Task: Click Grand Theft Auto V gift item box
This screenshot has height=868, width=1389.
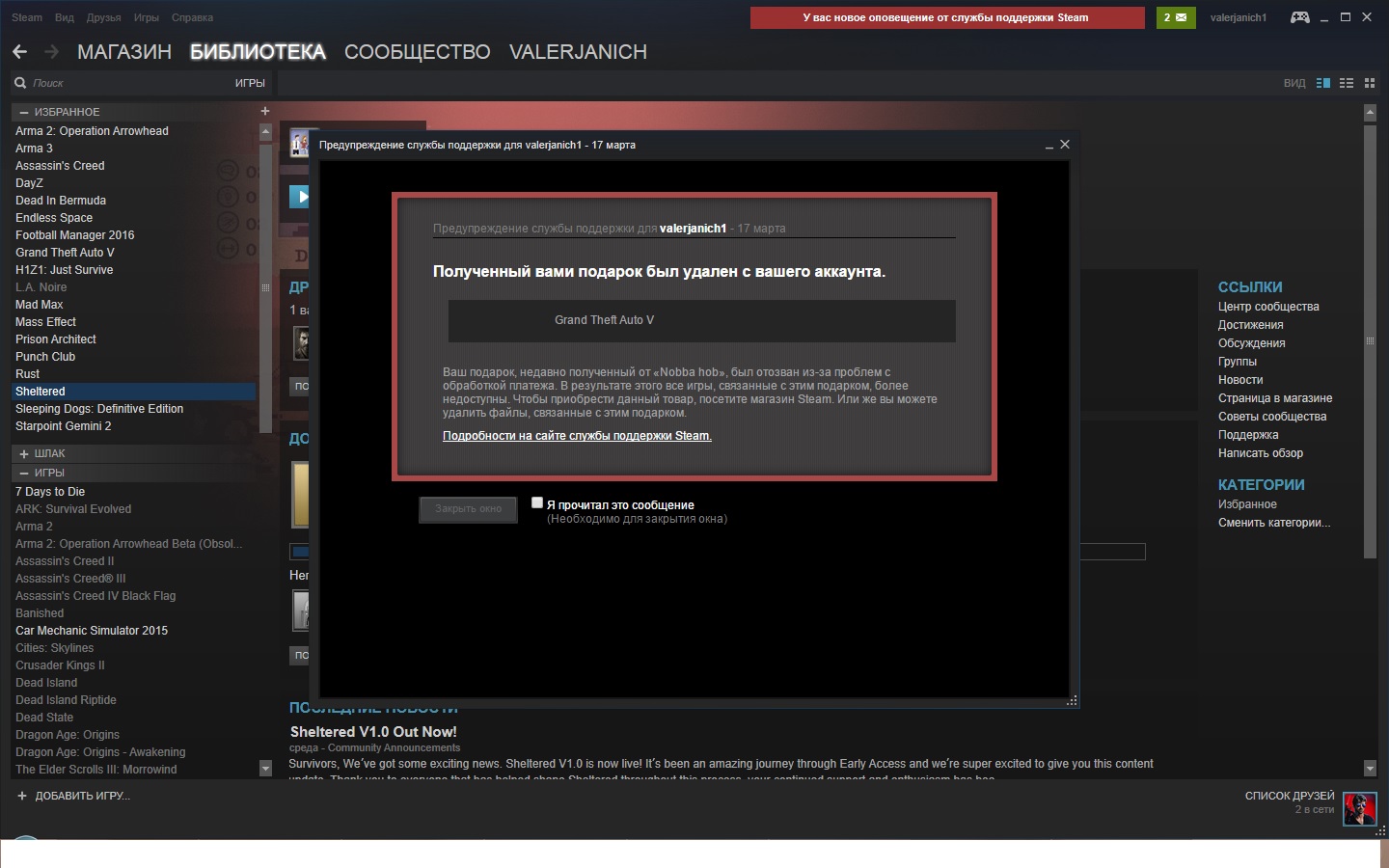Action: click(x=701, y=320)
